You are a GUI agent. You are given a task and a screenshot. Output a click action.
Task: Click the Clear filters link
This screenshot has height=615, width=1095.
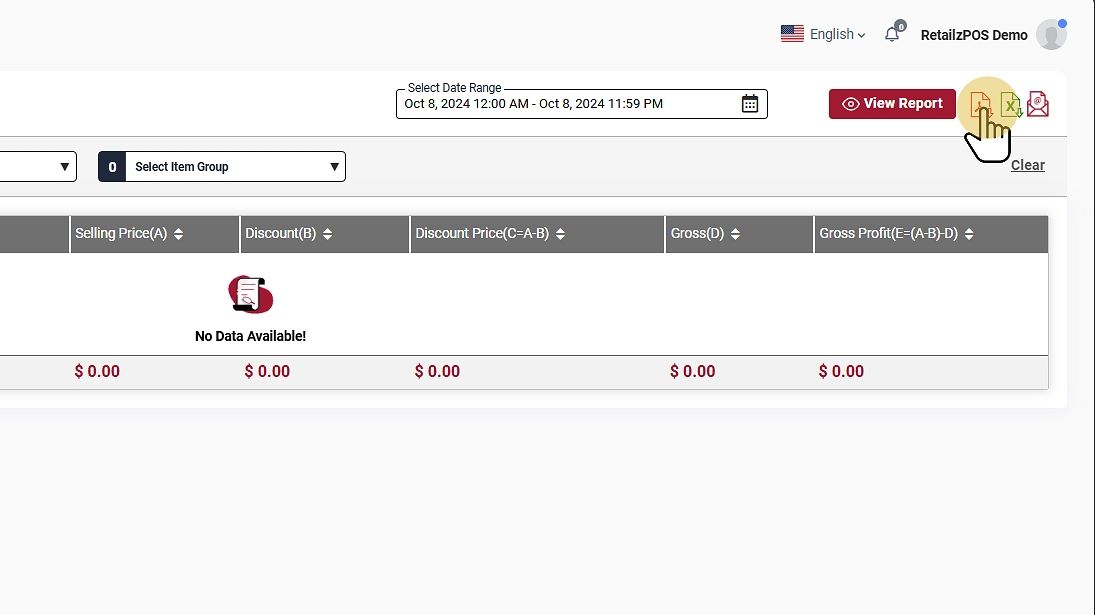click(x=1027, y=165)
